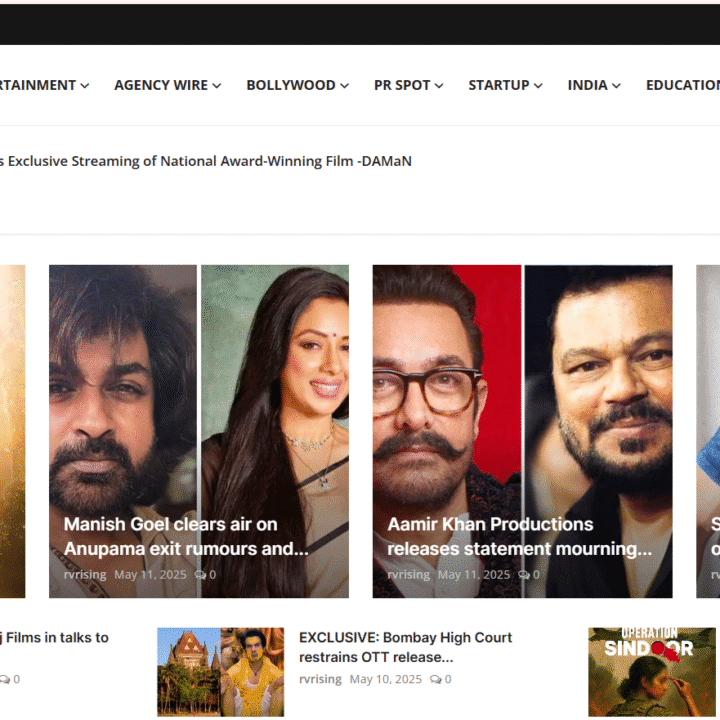The width and height of the screenshot is (720, 720).
Task: Open the Bombay High Court article thumbnail
Action: click(220, 671)
